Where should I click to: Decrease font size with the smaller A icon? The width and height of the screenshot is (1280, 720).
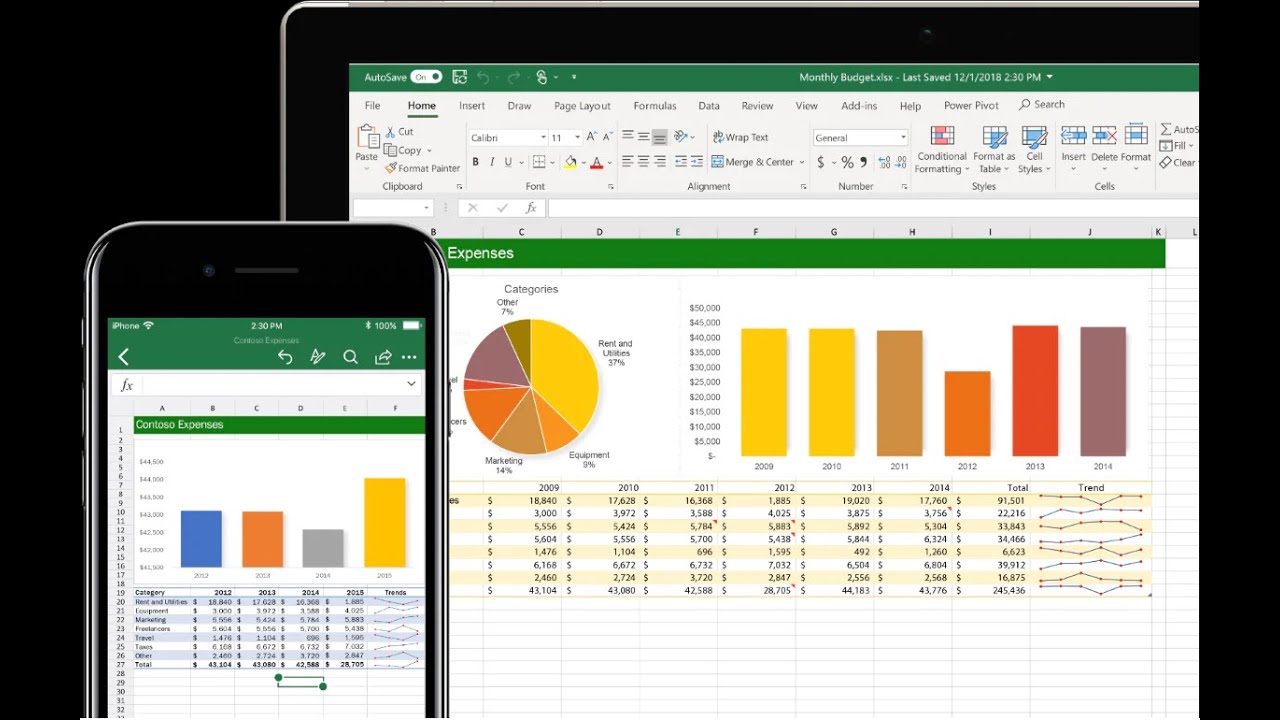pos(606,137)
